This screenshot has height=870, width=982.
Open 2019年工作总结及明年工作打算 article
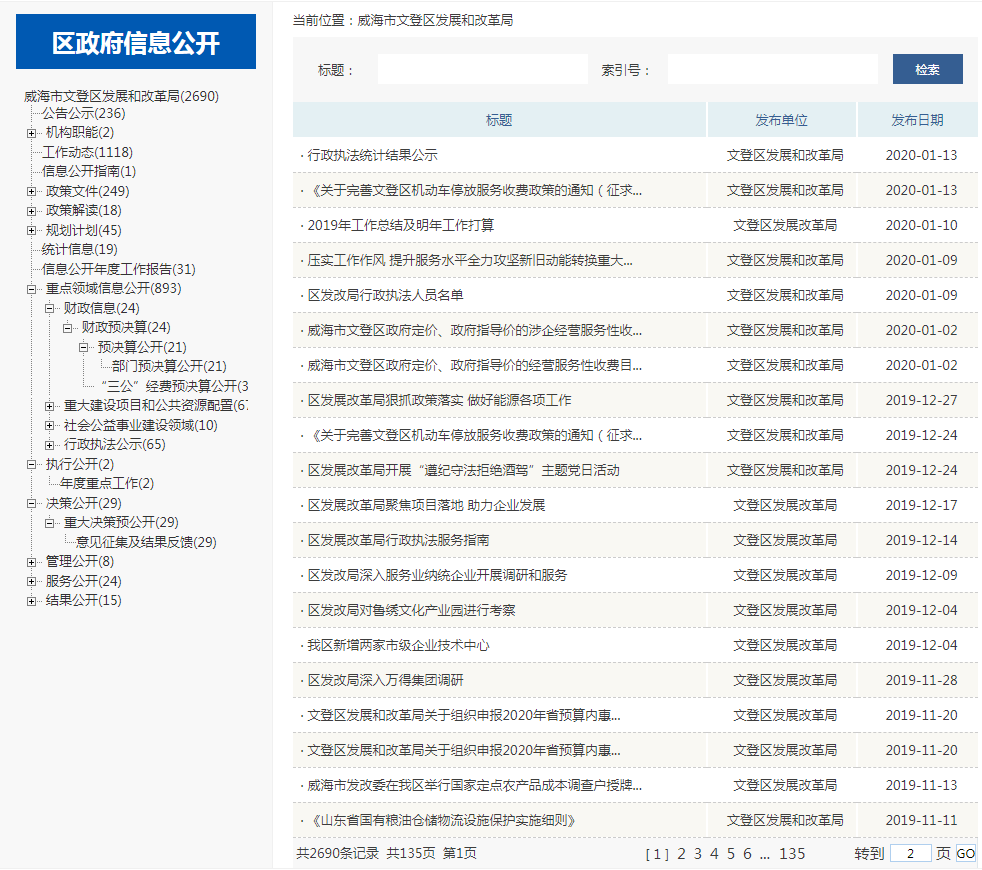click(x=400, y=226)
